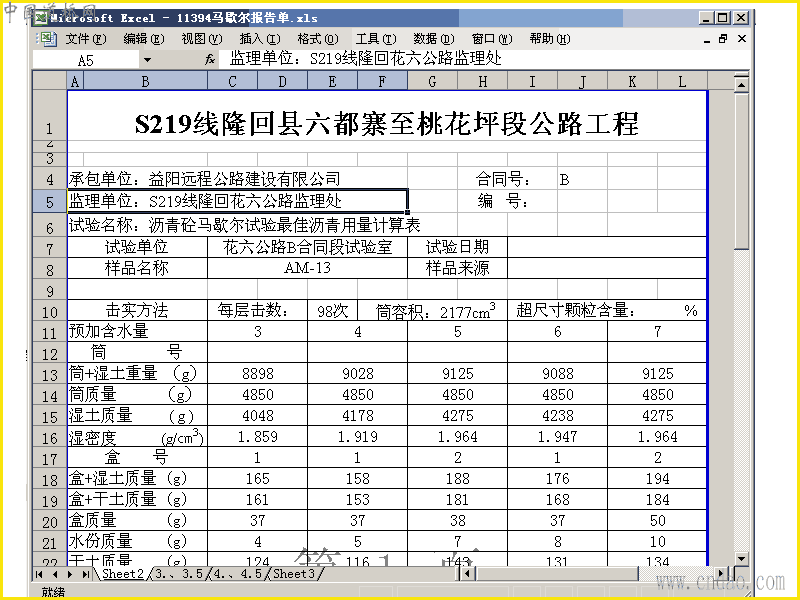The height and width of the screenshot is (600, 800).
Task: Switch to the 3.、3.5 sheet tab
Action: click(x=178, y=574)
